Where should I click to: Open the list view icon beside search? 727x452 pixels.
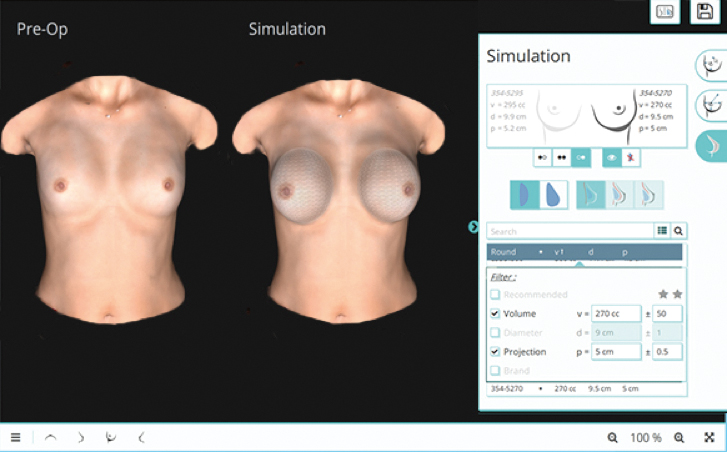click(x=662, y=230)
